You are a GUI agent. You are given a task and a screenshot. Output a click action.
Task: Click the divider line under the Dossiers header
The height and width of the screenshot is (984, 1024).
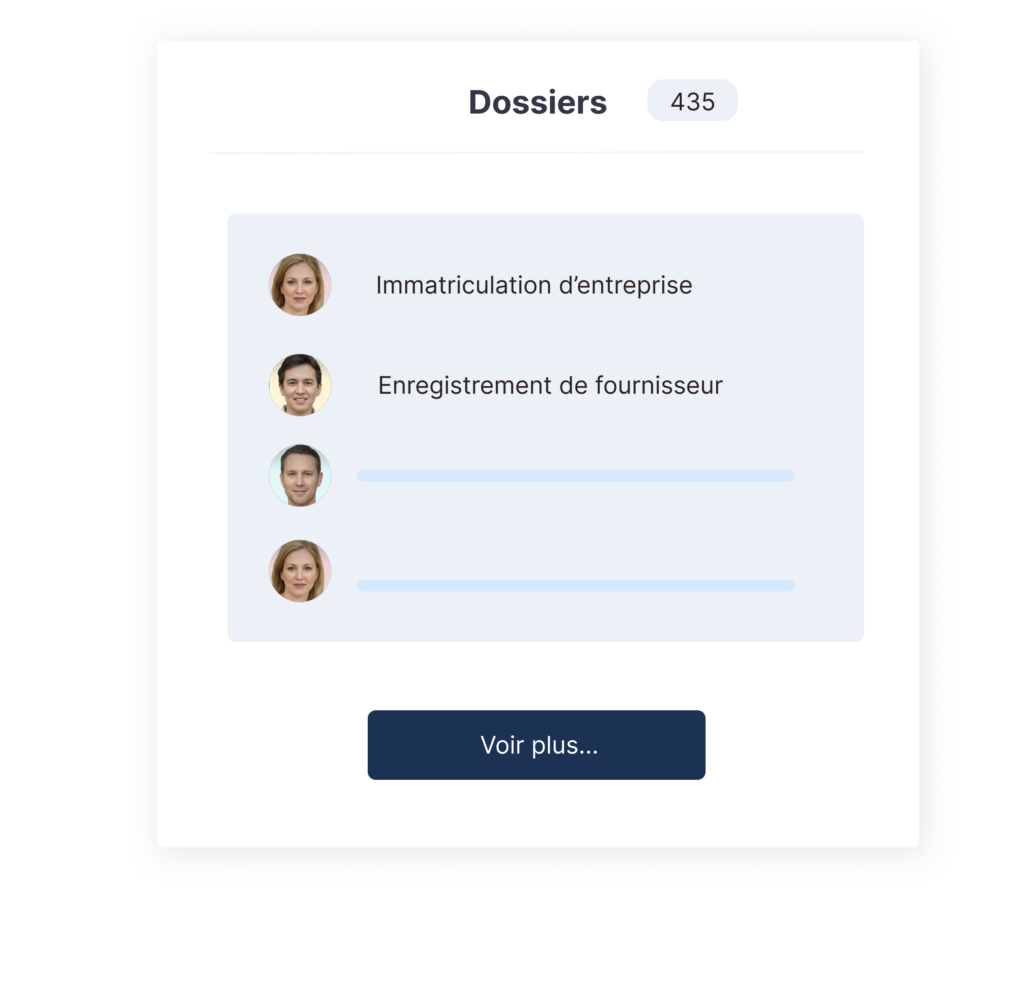tap(536, 152)
